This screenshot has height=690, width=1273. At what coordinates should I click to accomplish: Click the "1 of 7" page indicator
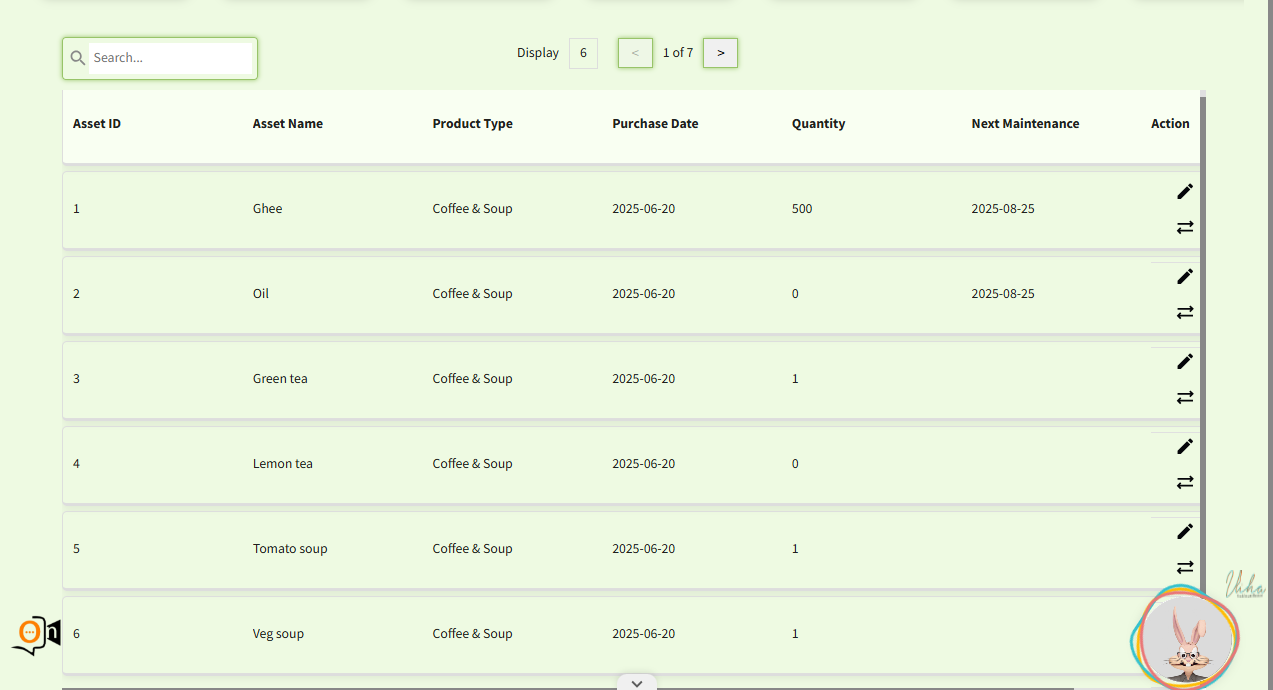point(678,53)
